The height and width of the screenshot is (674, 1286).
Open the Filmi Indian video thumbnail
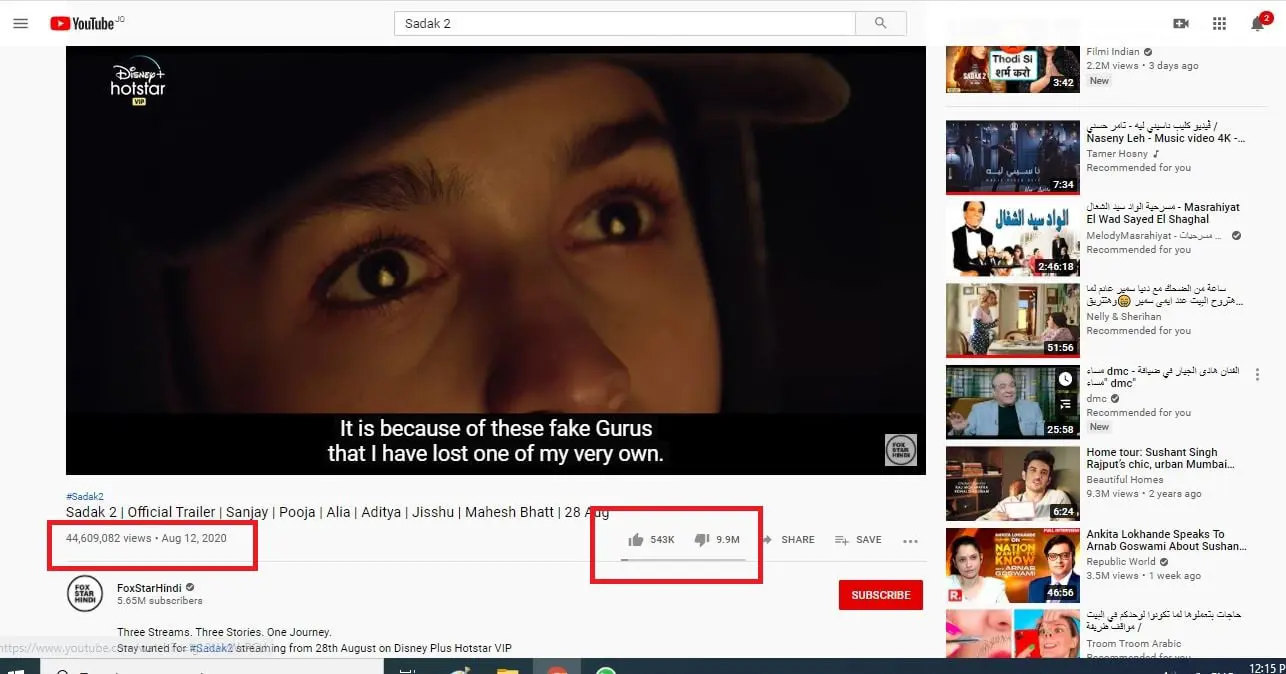(x=1013, y=68)
